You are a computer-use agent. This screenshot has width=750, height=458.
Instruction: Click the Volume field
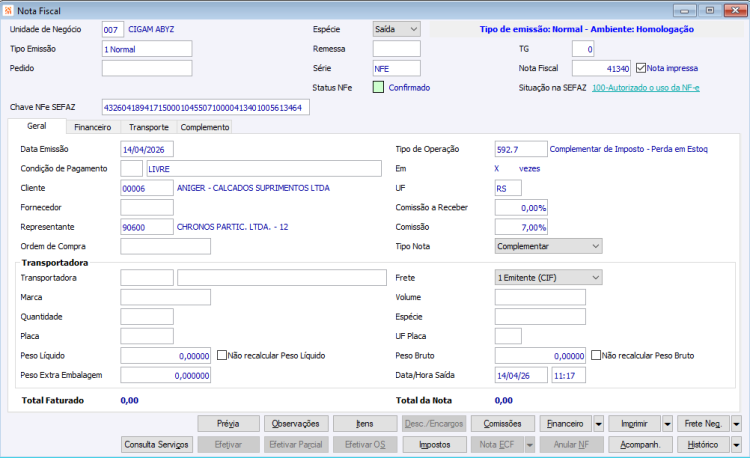[x=540, y=297]
